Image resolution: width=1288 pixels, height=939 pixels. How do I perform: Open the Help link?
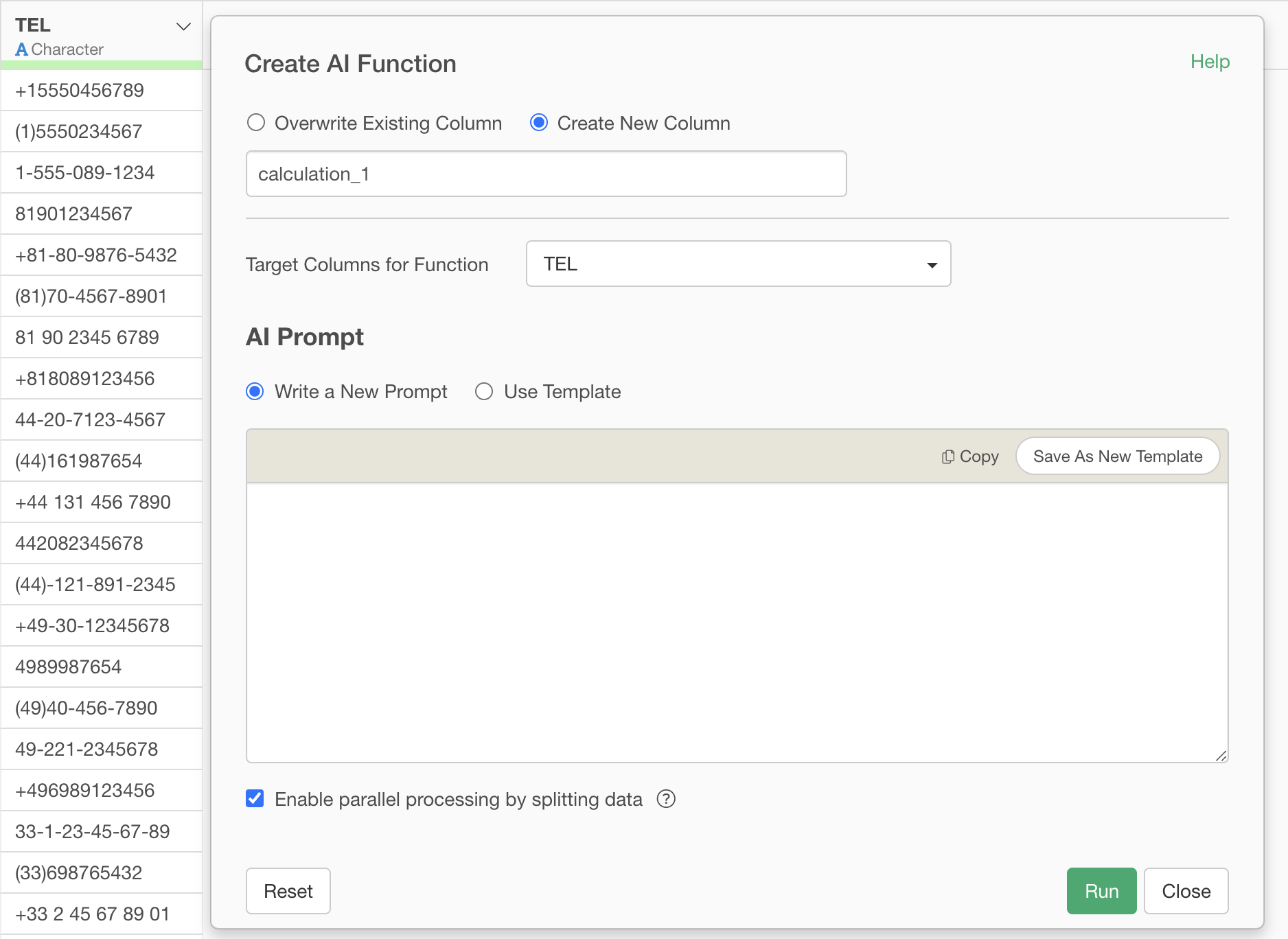(x=1209, y=62)
